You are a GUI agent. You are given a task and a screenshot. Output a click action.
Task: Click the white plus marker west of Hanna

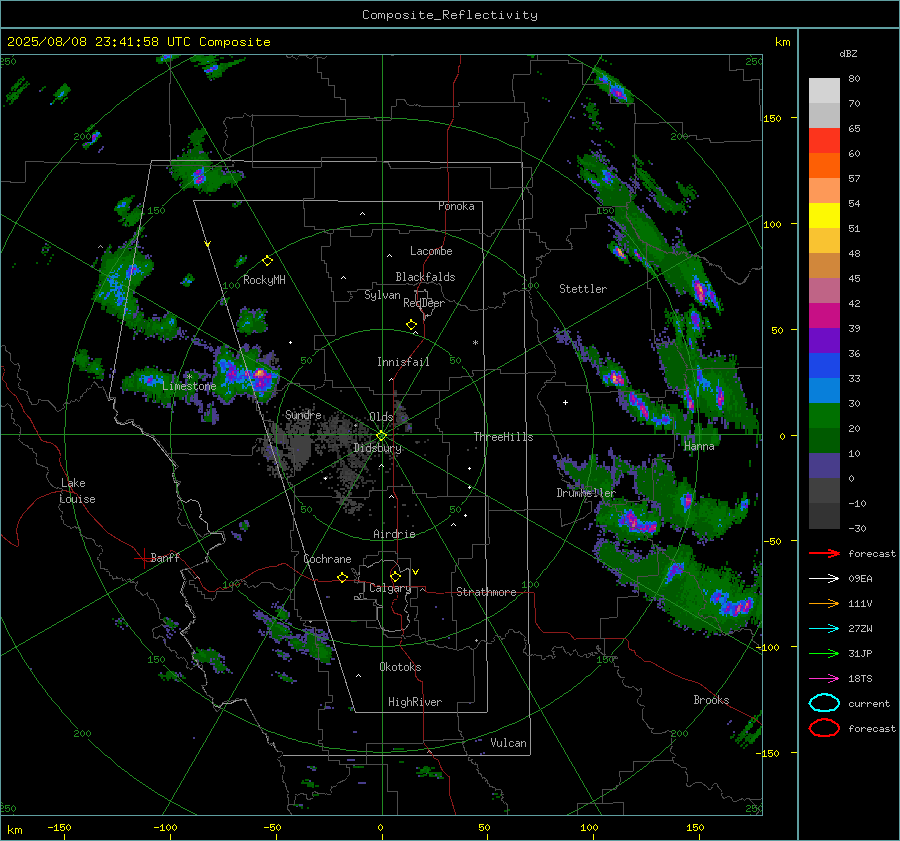[565, 402]
